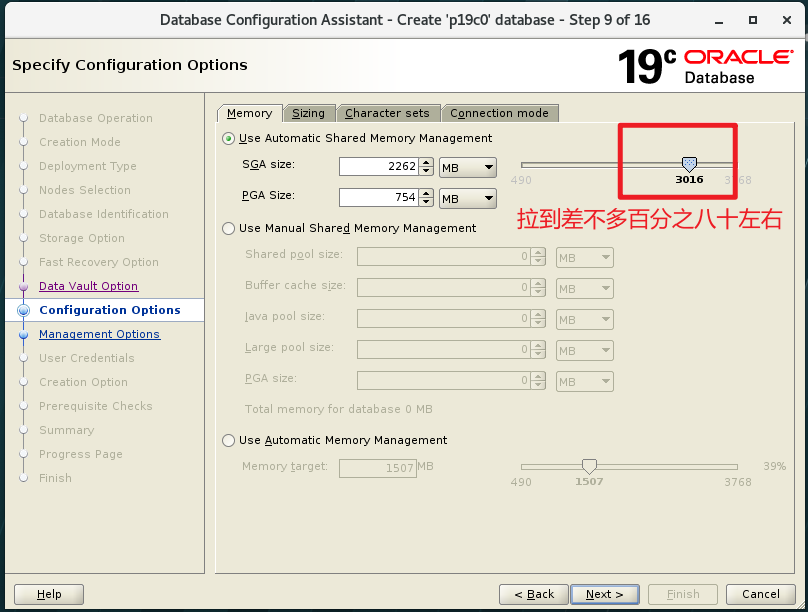The height and width of the screenshot is (612, 808).
Task: Click the Nodes Selection step label
Action: pos(85,190)
